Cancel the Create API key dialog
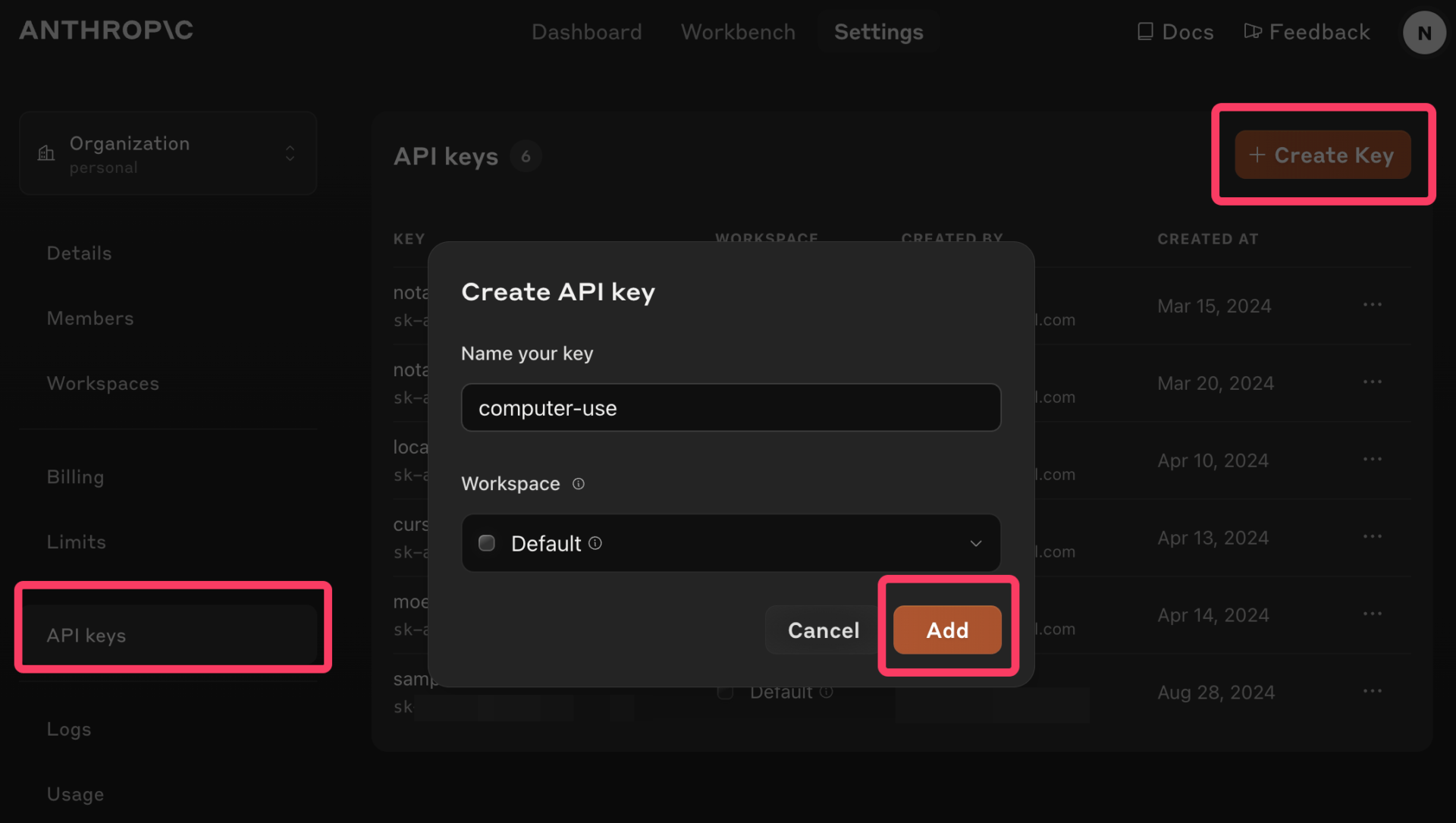Screen dimensions: 1456x823 823,630
